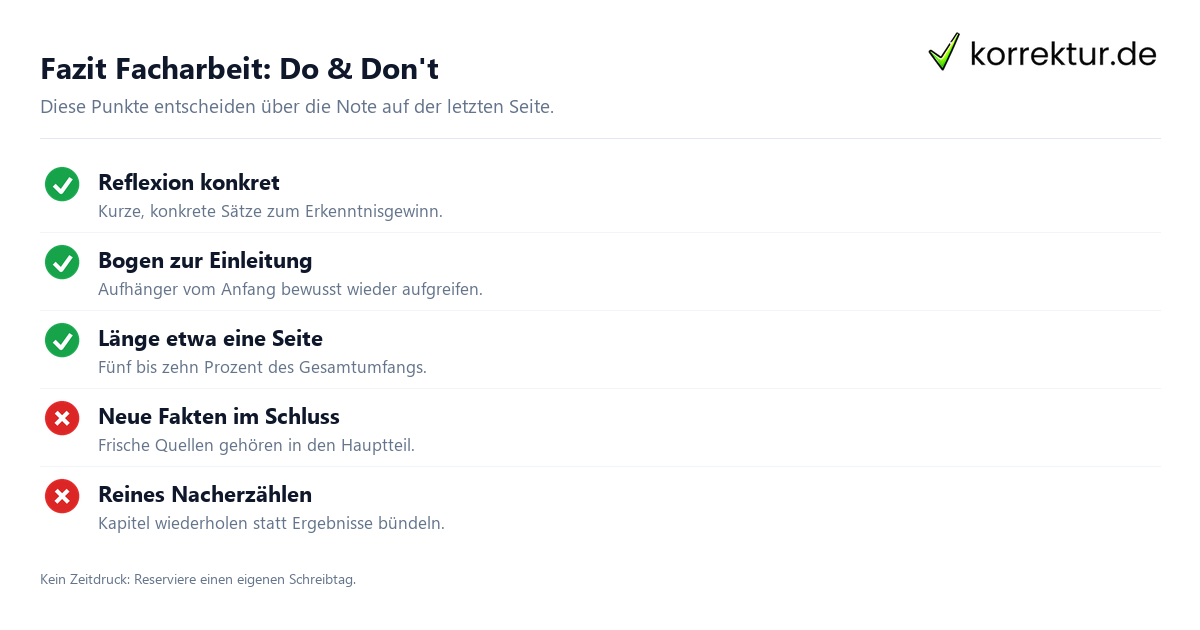Select the heading Neue Fakten im Schluss
The height and width of the screenshot is (630, 1200).
tap(219, 417)
